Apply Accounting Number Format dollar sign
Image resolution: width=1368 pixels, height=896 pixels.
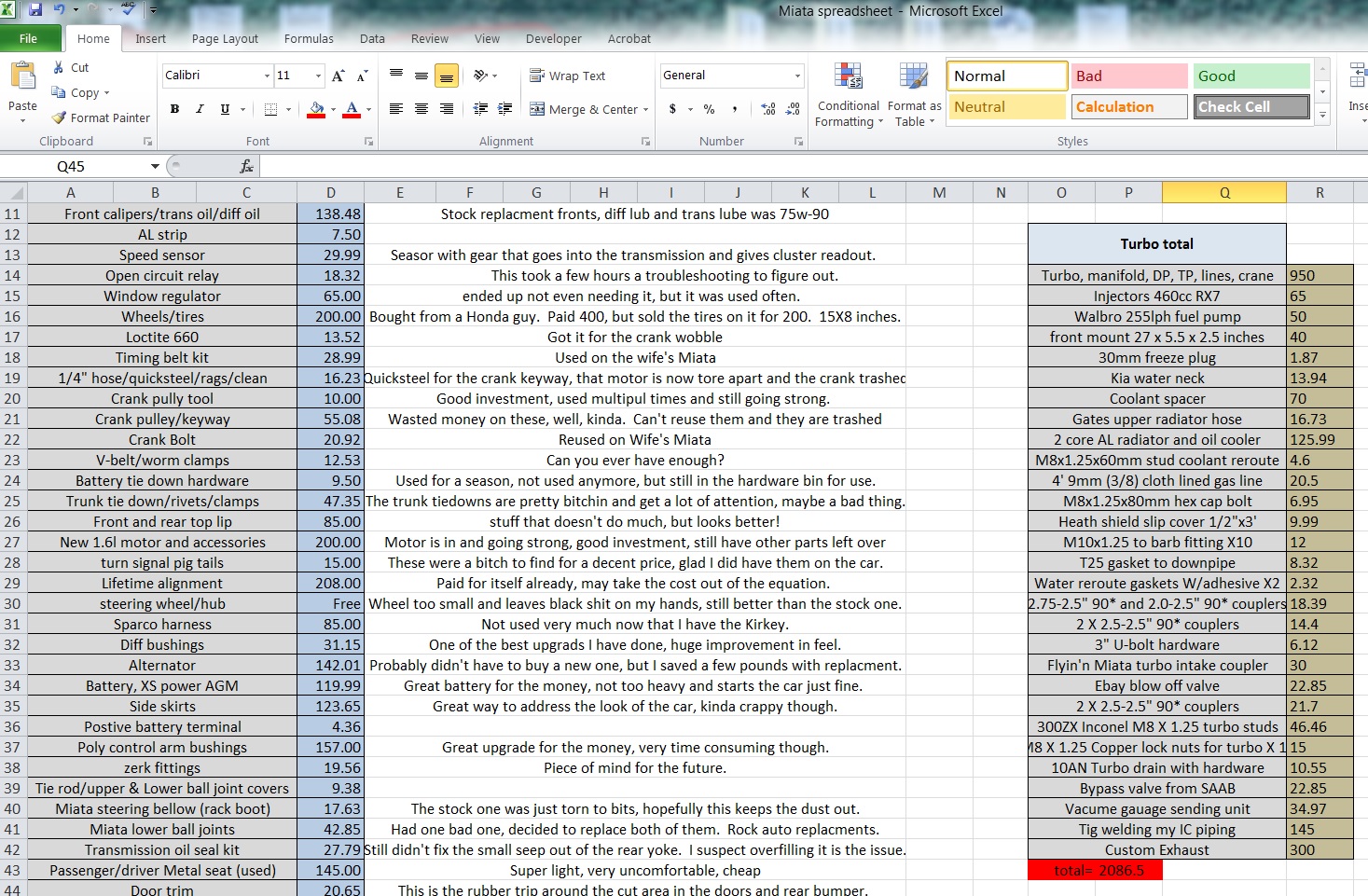pos(672,109)
